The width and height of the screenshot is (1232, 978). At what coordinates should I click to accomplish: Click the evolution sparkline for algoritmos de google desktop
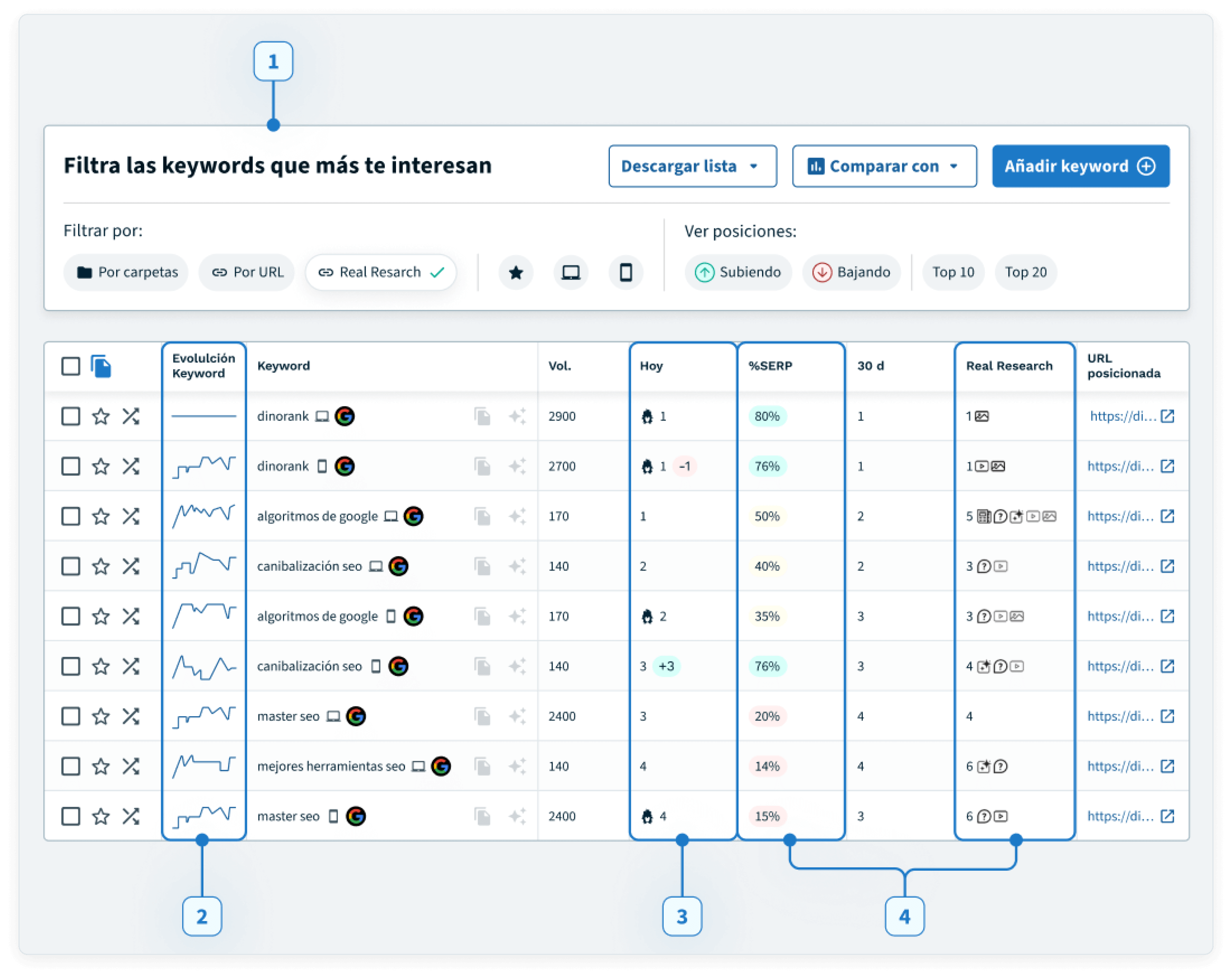[x=204, y=516]
